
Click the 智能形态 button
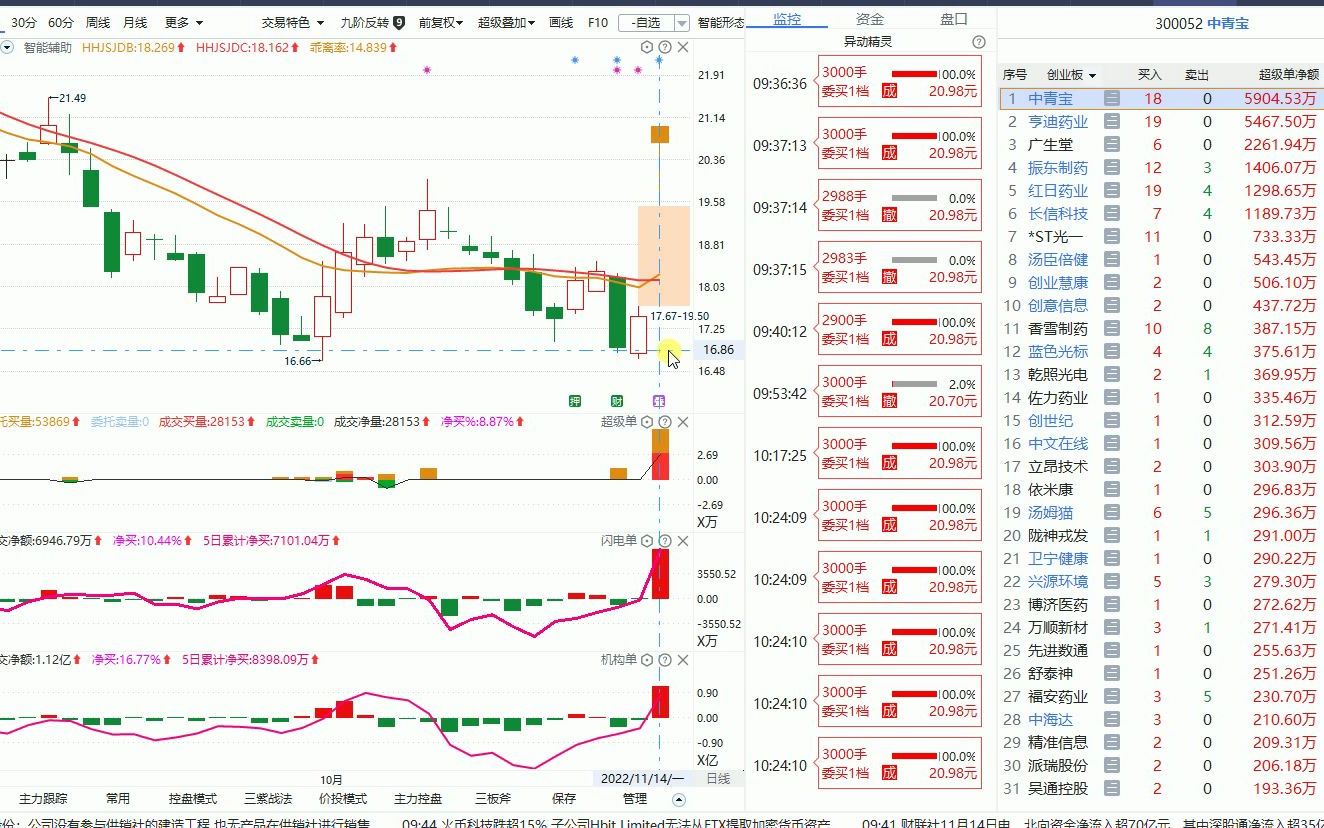(721, 22)
